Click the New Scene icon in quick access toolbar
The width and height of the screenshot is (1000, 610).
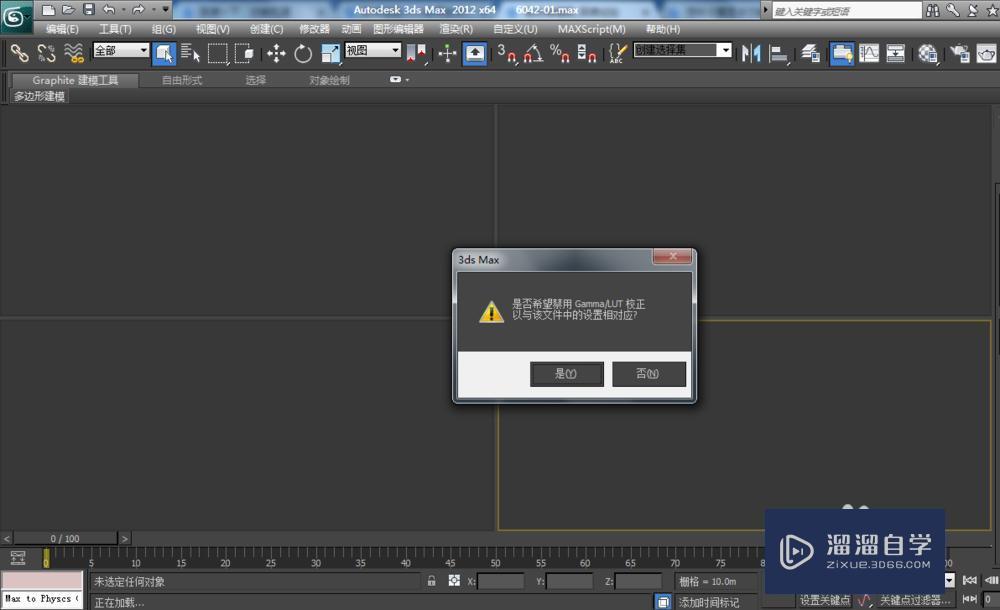[x=48, y=10]
